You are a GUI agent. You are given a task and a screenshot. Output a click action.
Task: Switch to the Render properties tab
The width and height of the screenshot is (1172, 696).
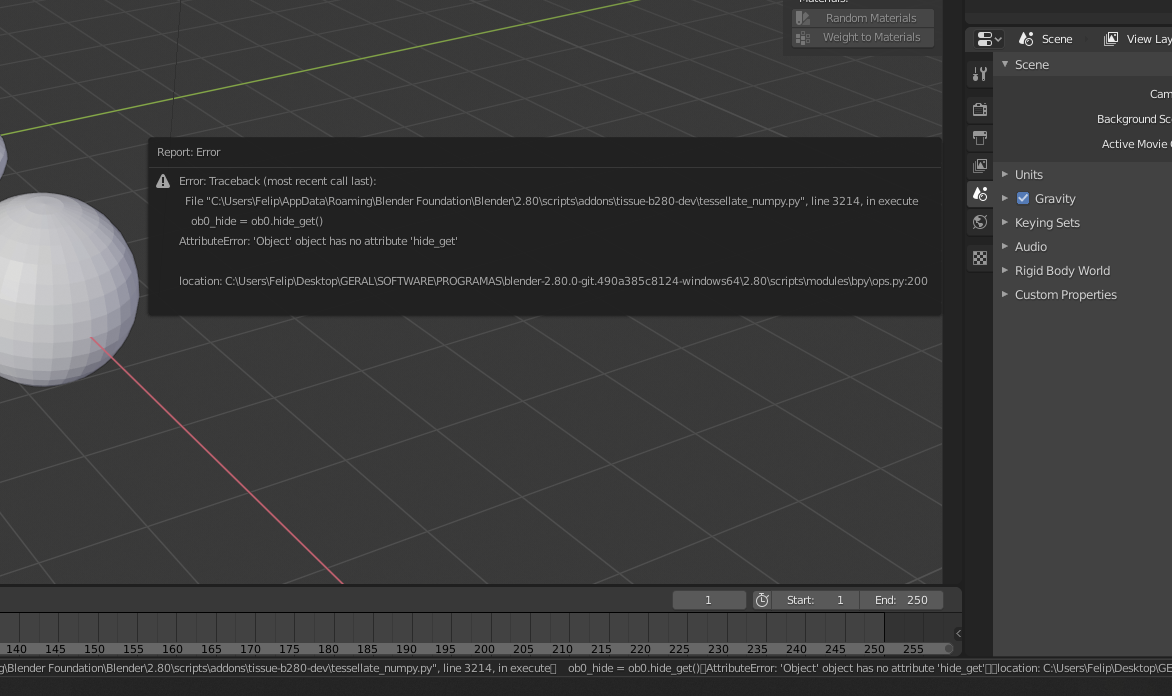980,109
